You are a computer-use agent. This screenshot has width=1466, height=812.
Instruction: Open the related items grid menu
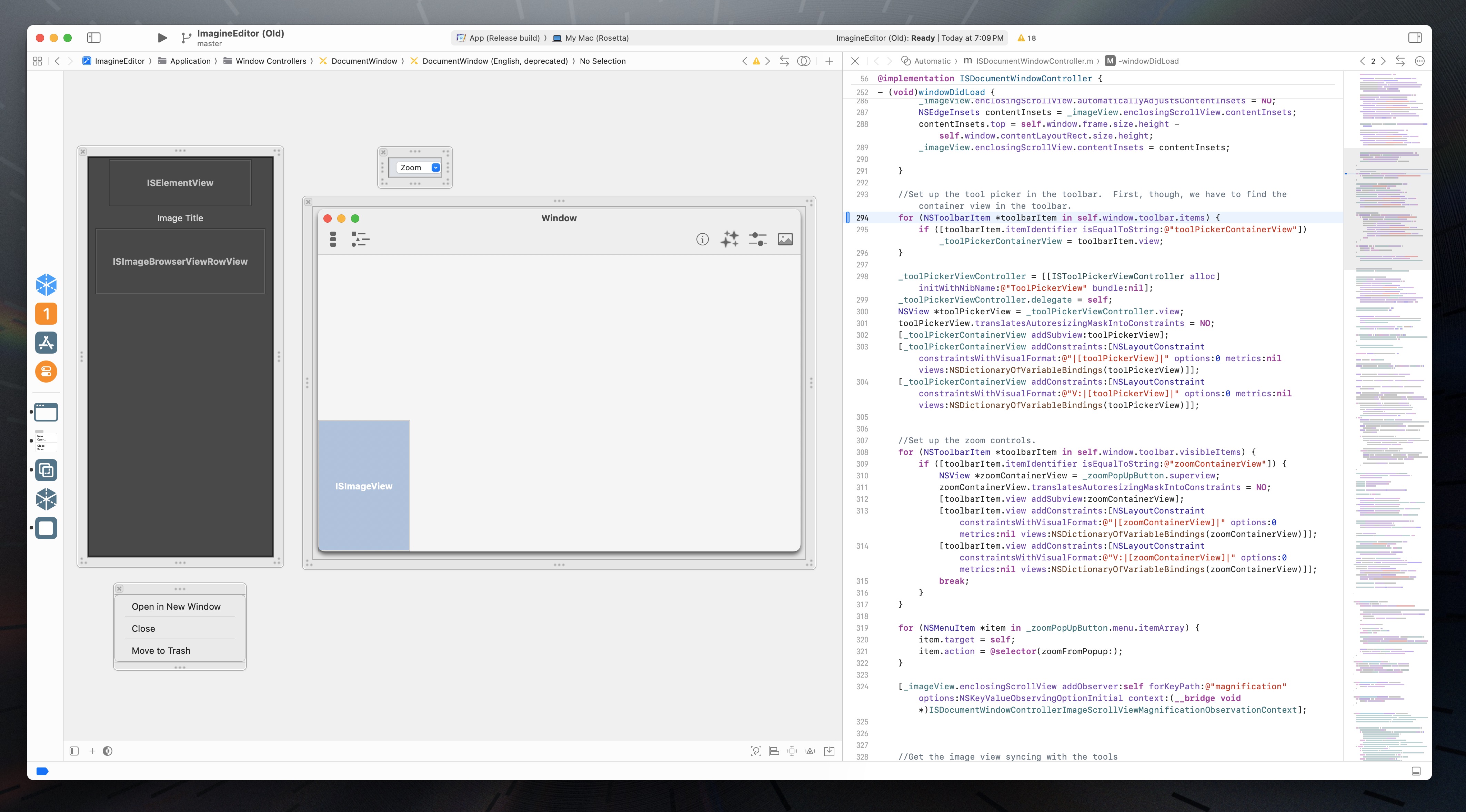coord(38,61)
